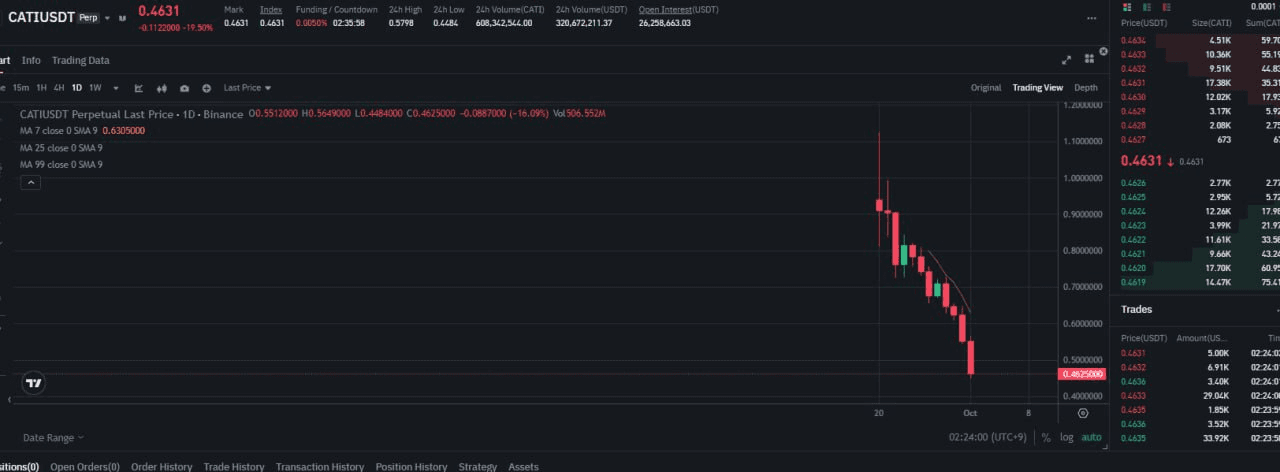Select bid price 0.4626 in order book
Image resolution: width=1280 pixels, height=472 pixels.
click(1134, 183)
